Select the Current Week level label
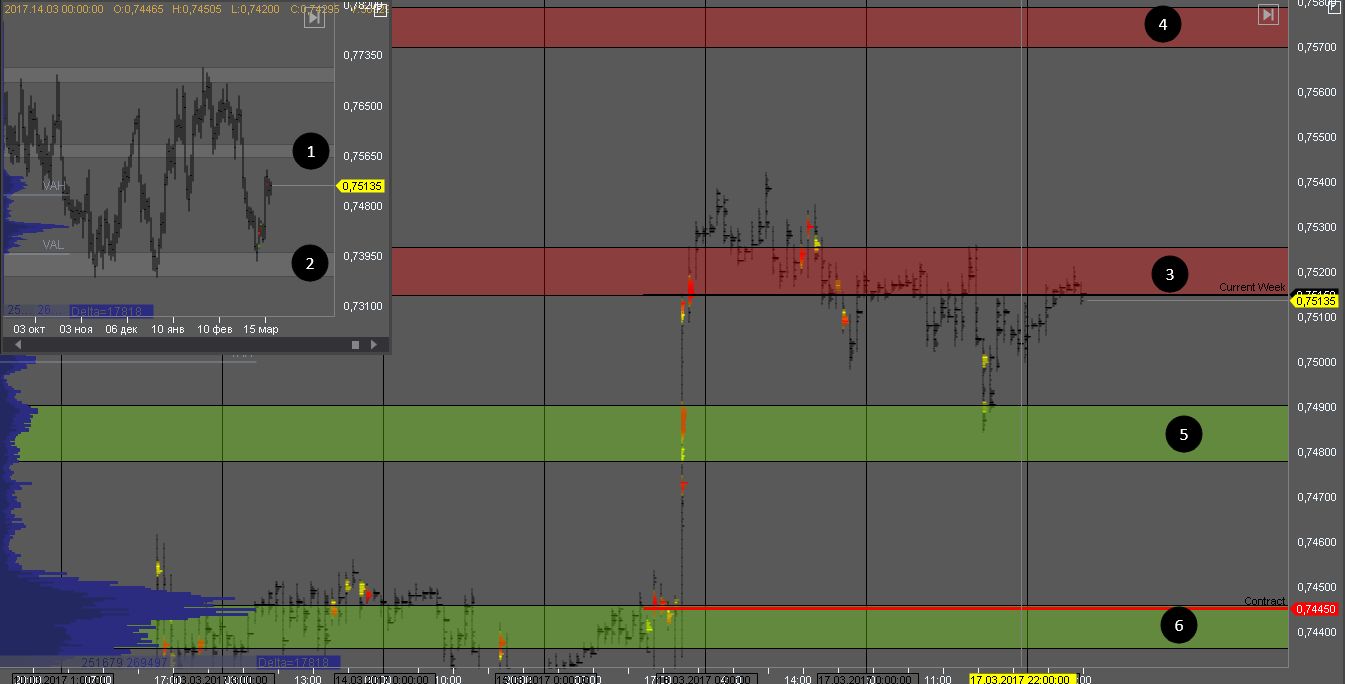This screenshot has width=1345, height=684. pos(1251,288)
